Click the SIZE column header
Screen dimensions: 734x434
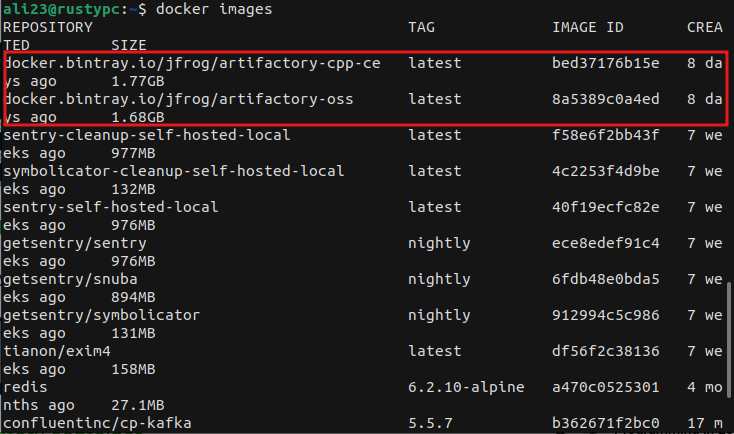tap(129, 45)
